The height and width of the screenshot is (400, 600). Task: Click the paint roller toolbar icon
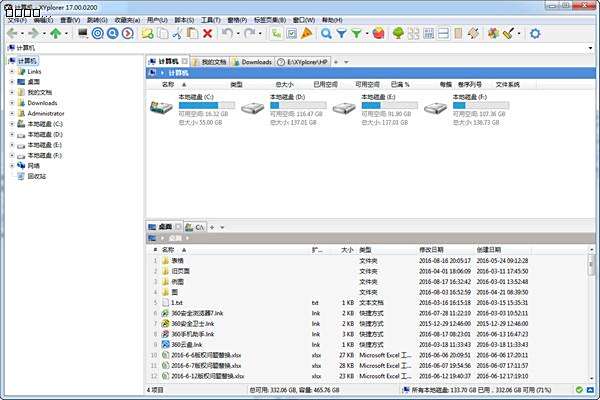coord(509,34)
